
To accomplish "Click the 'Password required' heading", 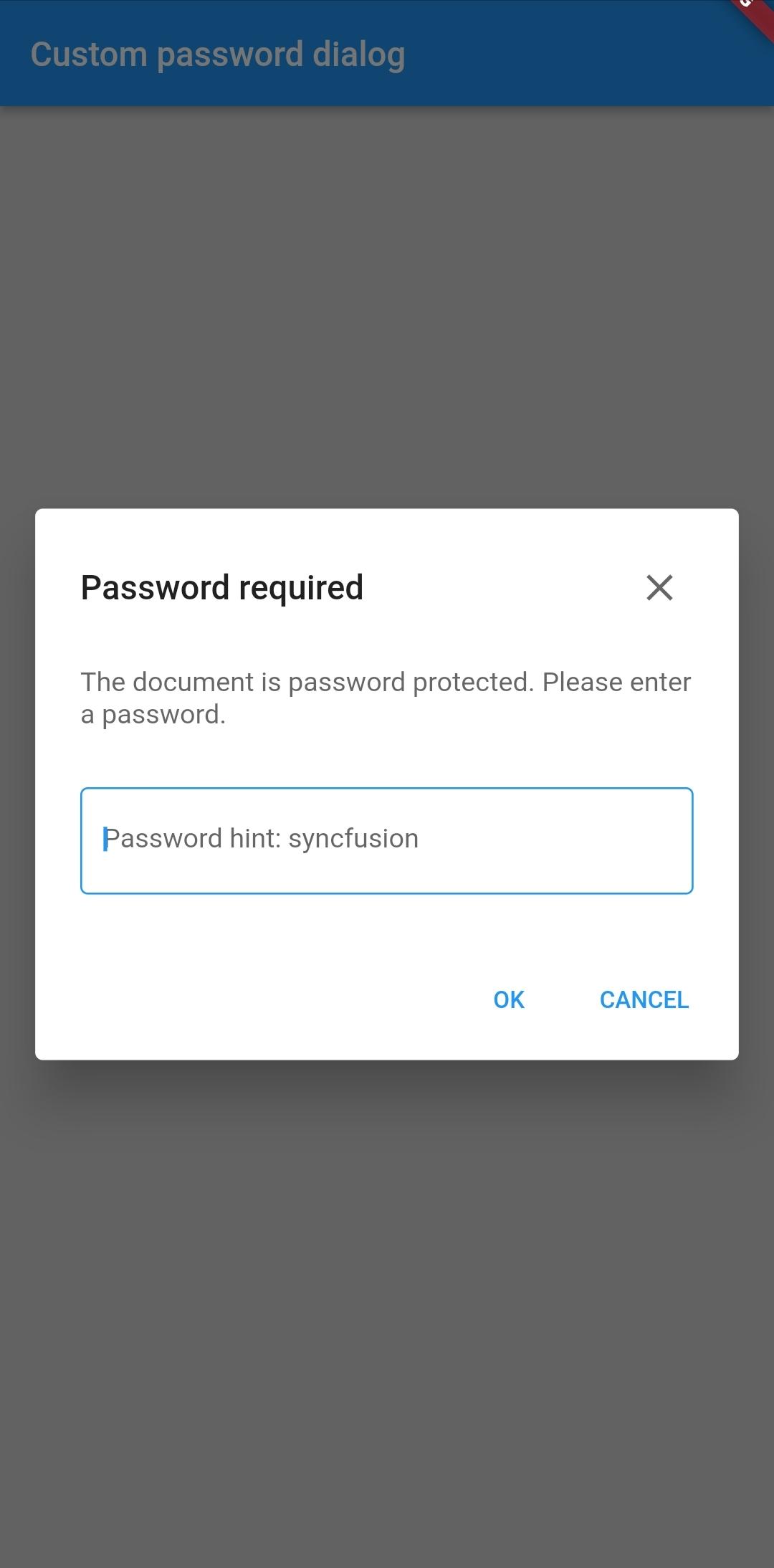I will [x=222, y=588].
